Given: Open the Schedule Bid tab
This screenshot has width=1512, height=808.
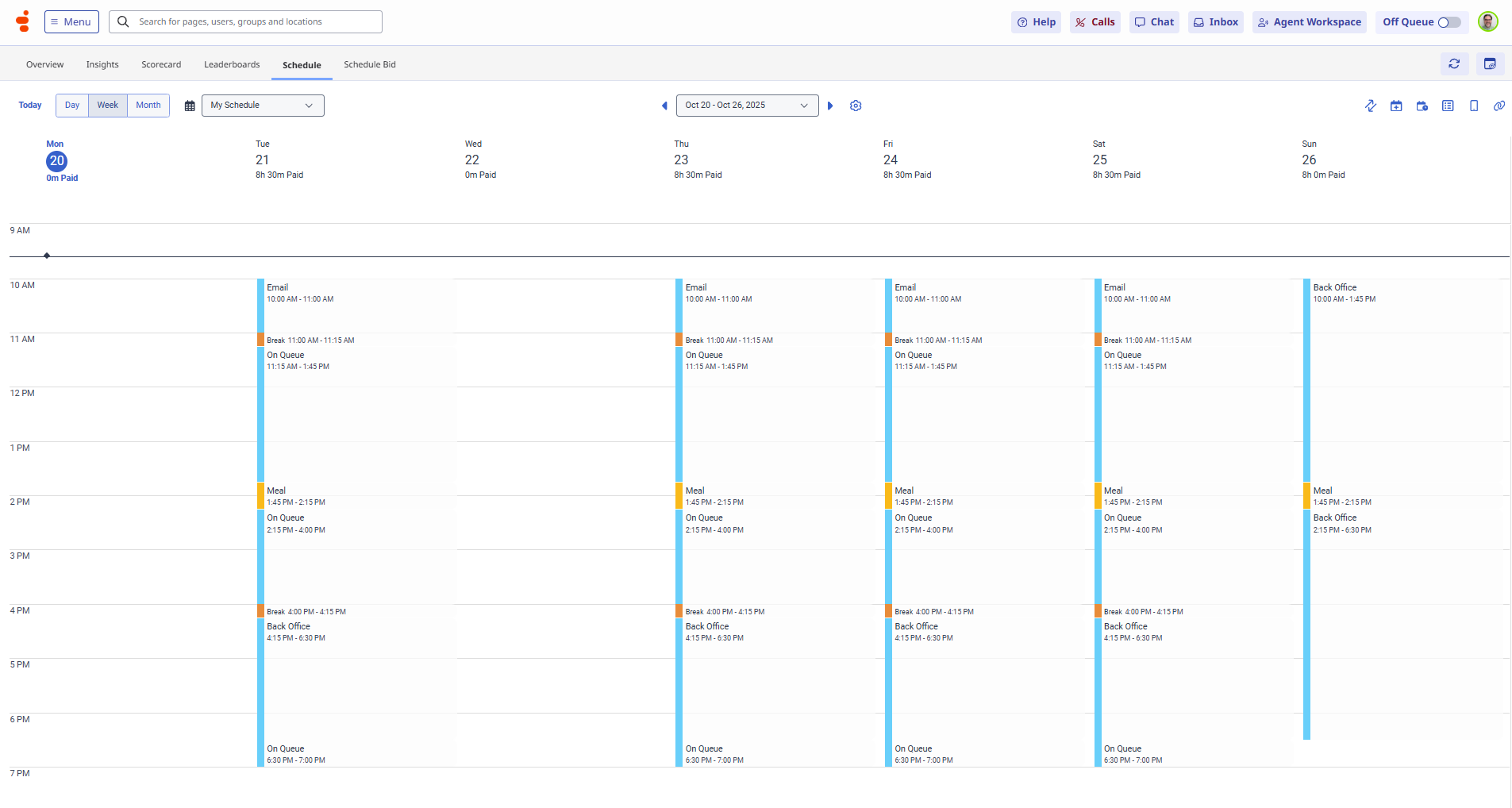Looking at the screenshot, I should 370,64.
